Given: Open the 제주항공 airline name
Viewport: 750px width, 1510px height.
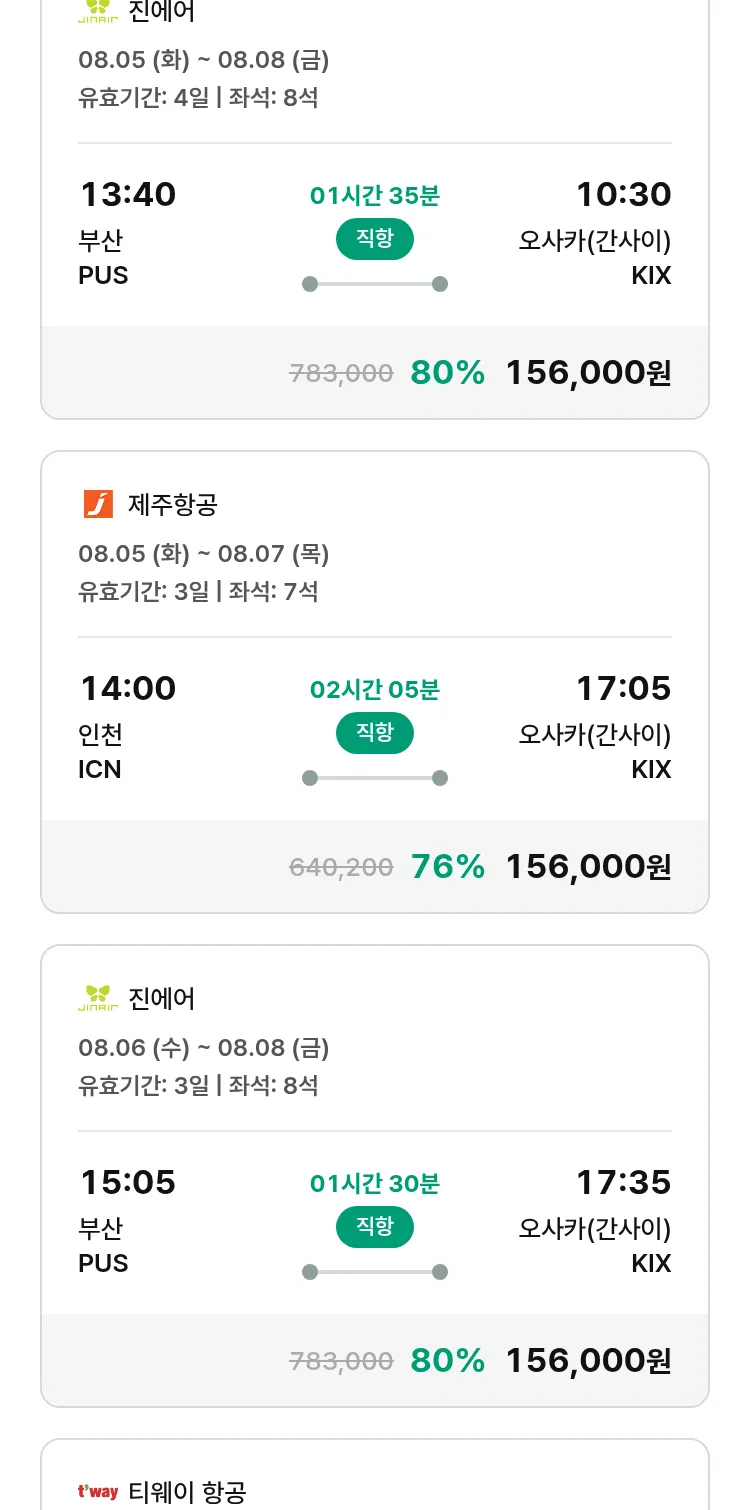Looking at the screenshot, I should click(172, 505).
